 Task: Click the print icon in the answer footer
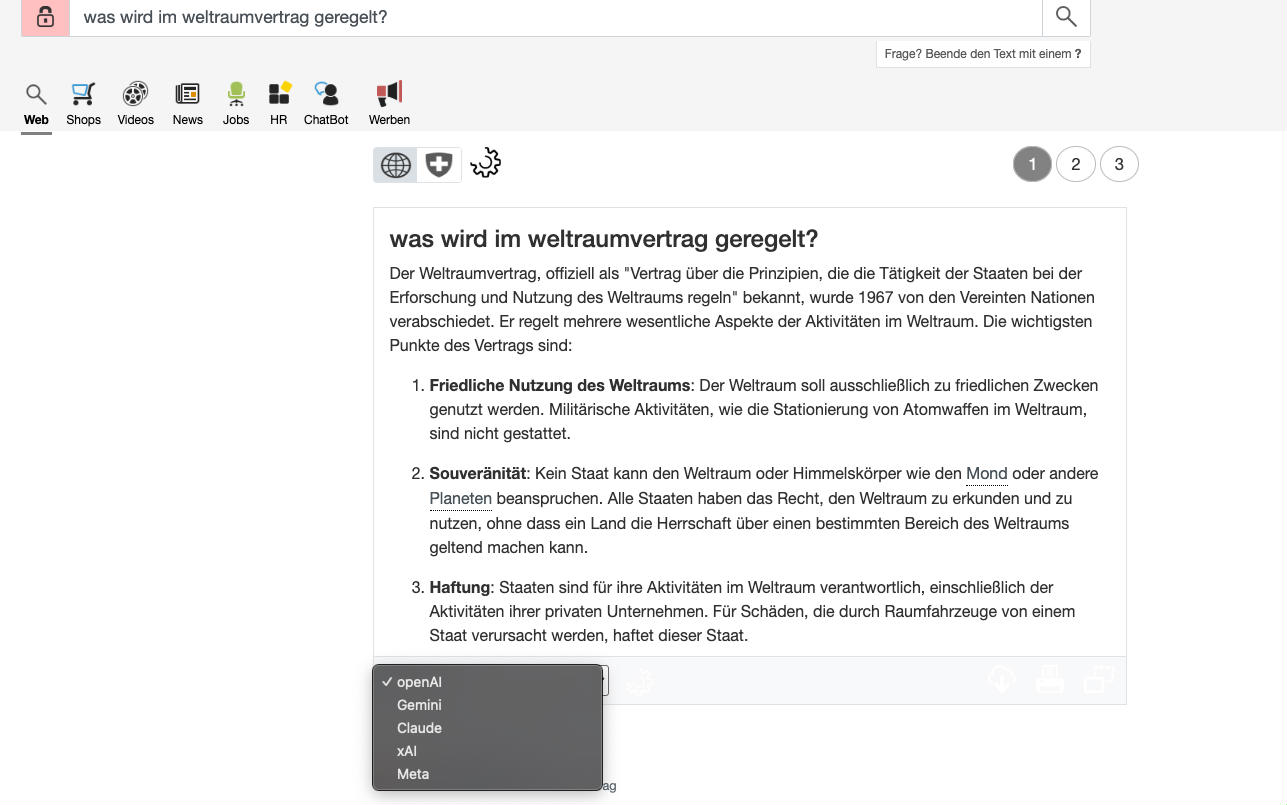coord(1050,680)
